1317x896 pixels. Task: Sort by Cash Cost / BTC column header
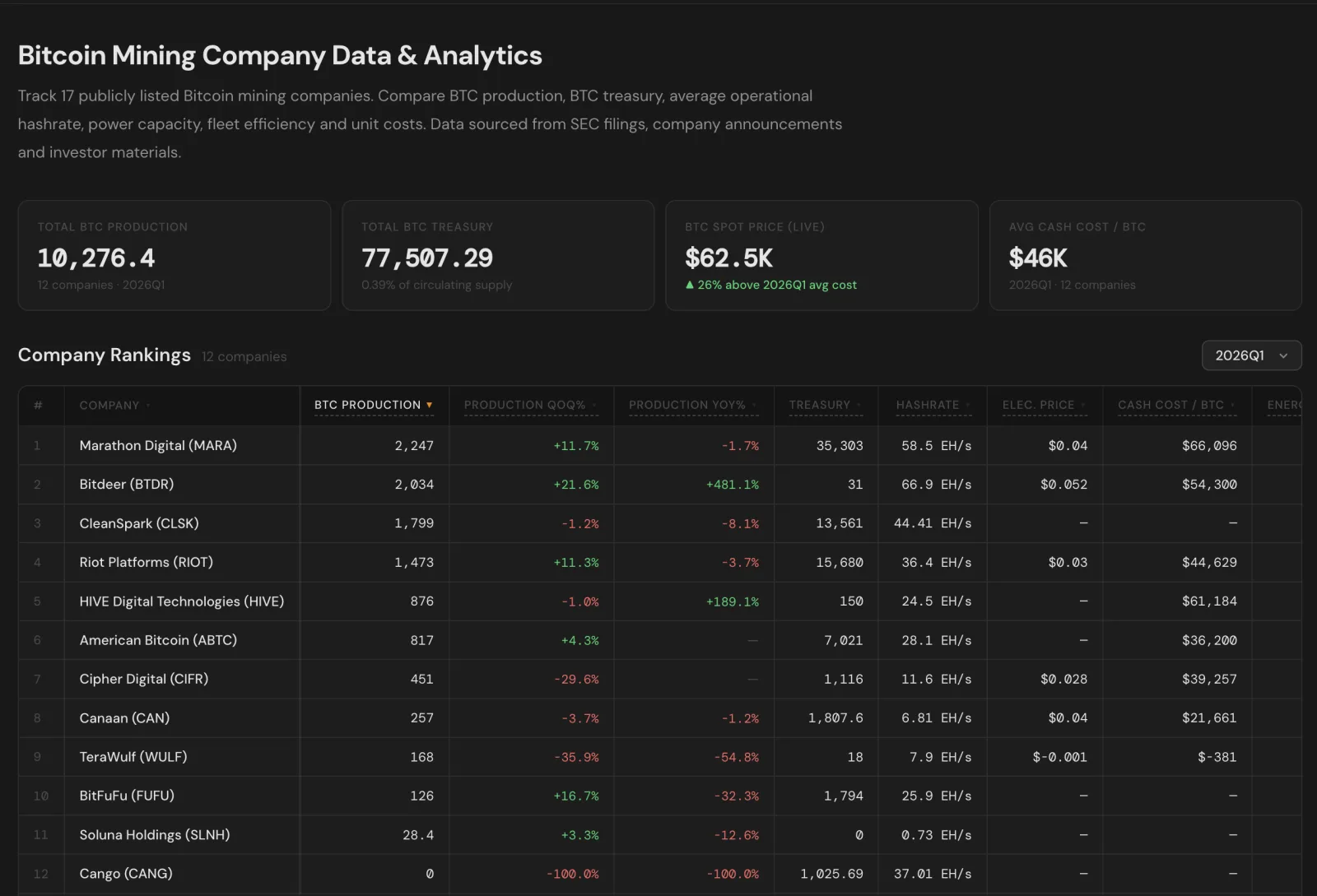[x=1177, y=405]
